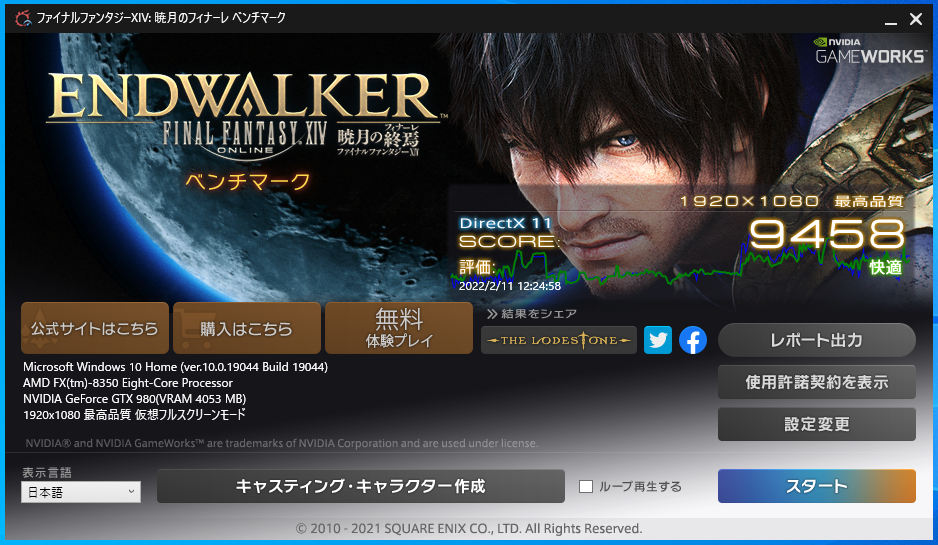Viewport: 938px width, 545px height.
Task: Open 設定変更 settings button
Action: (x=817, y=424)
